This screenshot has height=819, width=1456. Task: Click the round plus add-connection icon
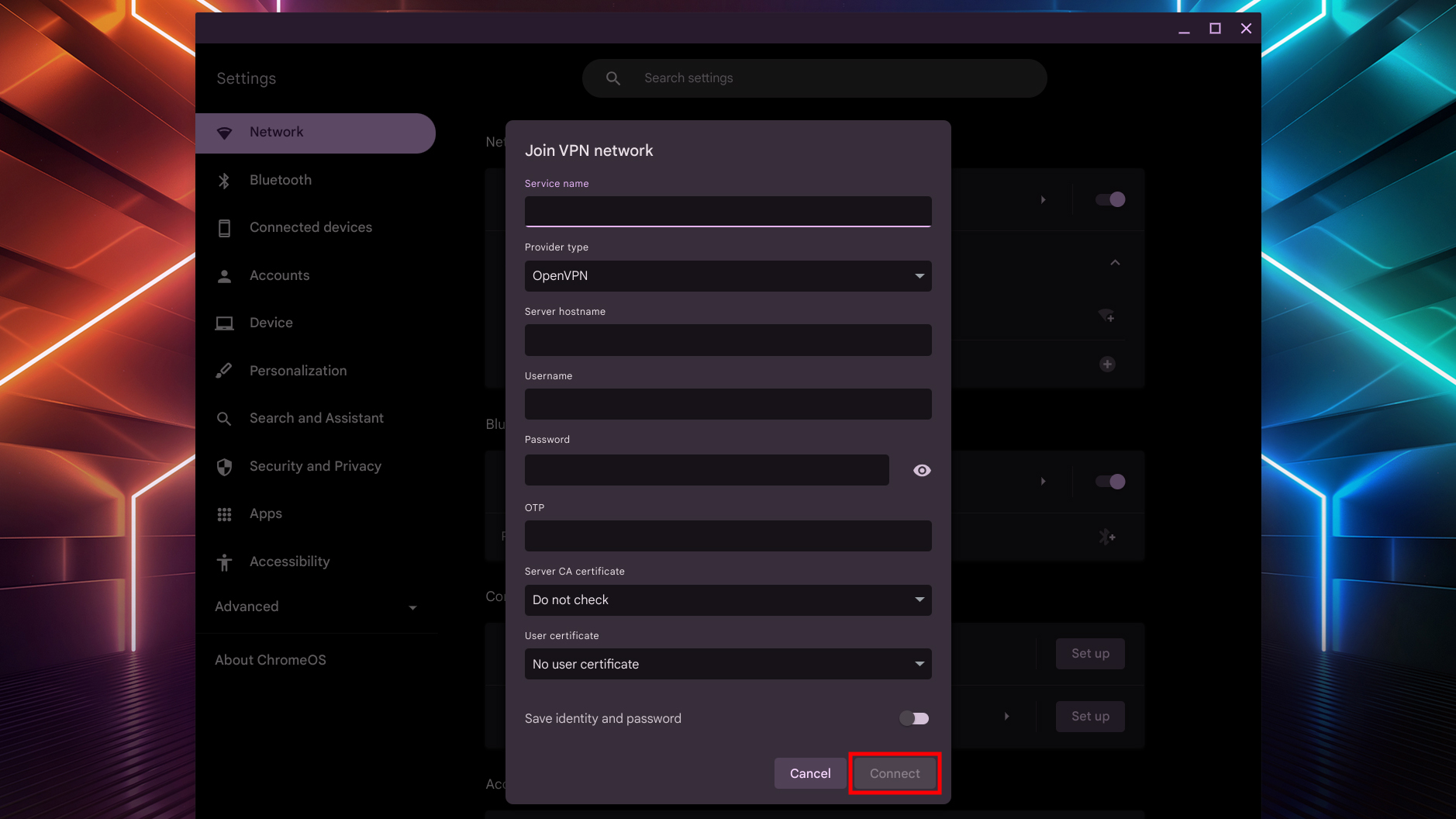point(1107,364)
